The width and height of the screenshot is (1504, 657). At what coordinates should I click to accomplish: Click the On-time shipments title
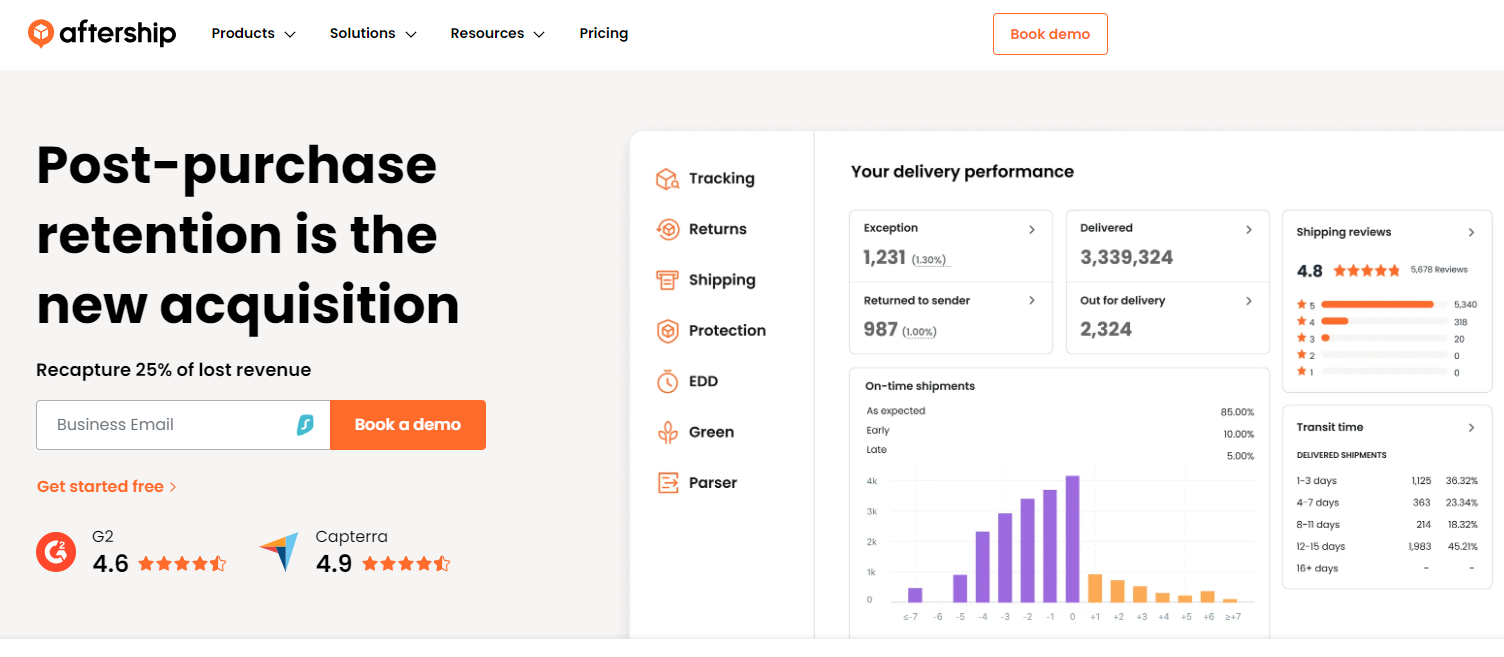coord(920,386)
